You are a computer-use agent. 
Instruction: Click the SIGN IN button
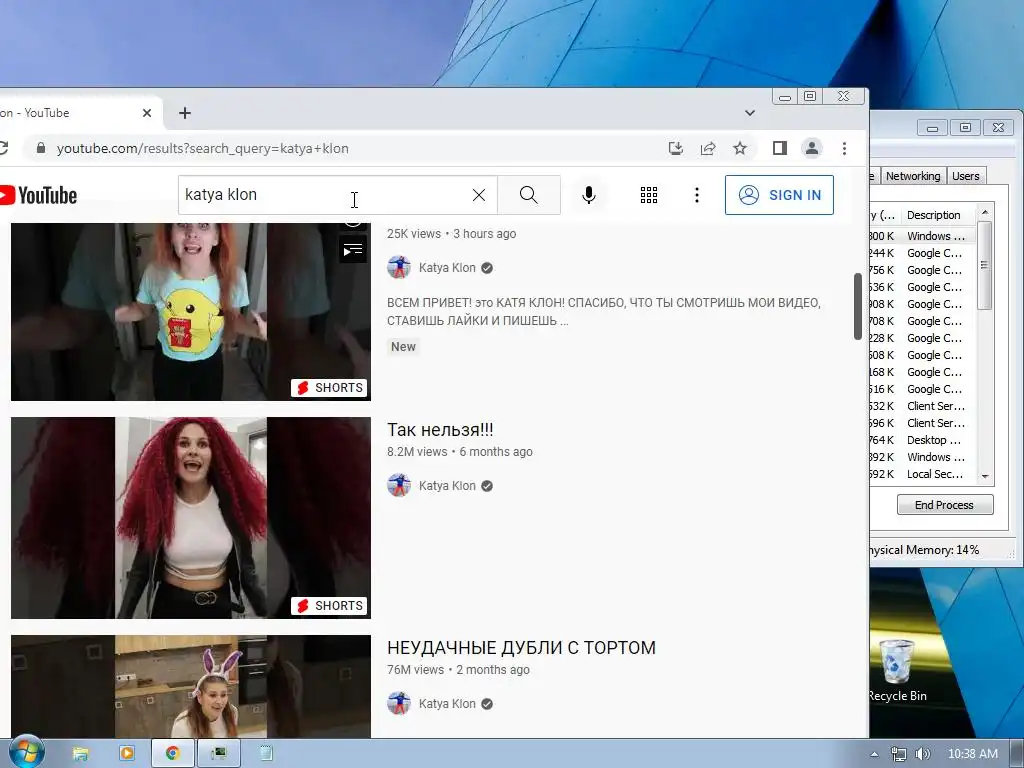[779, 195]
